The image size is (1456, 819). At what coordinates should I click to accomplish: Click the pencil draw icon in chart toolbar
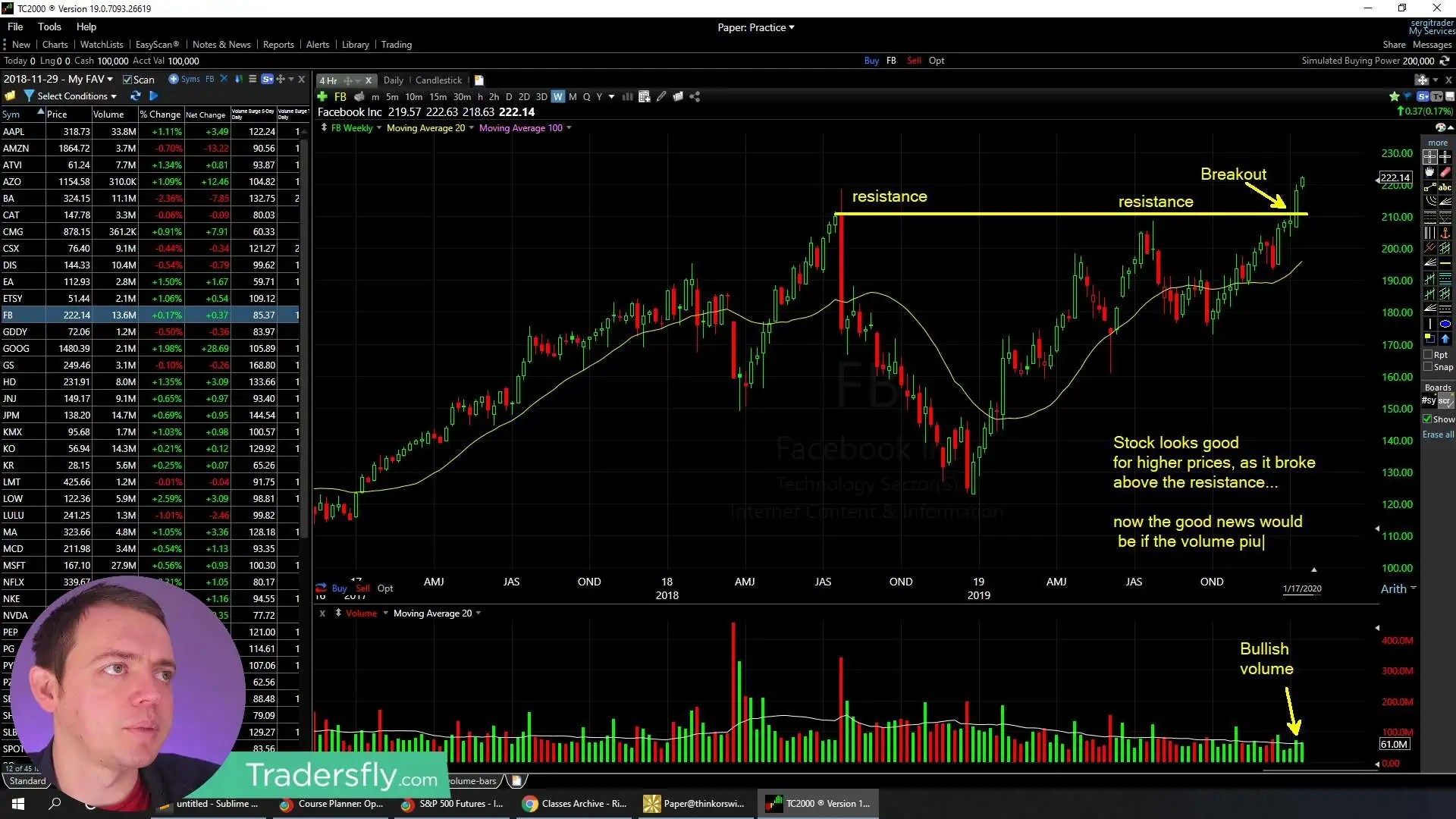coord(661,96)
